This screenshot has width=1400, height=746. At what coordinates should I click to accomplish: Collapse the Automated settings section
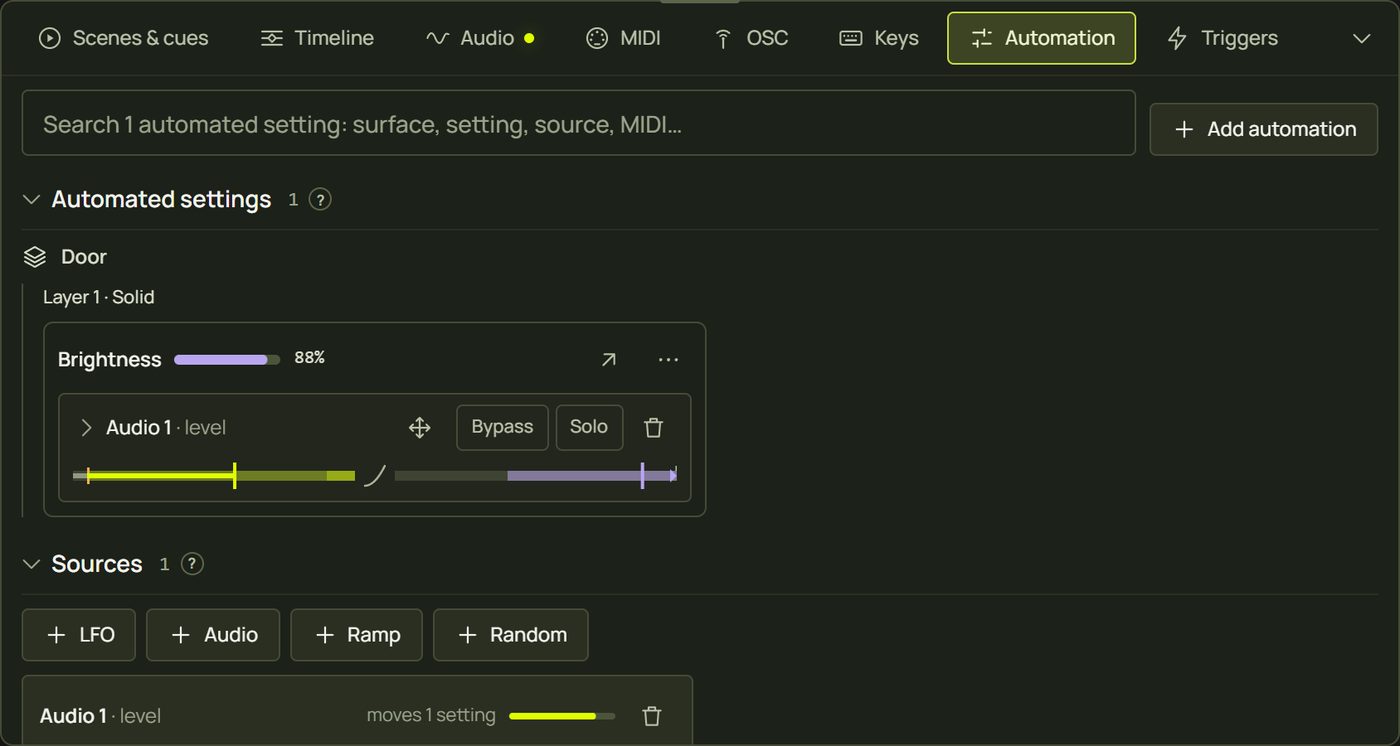point(32,199)
